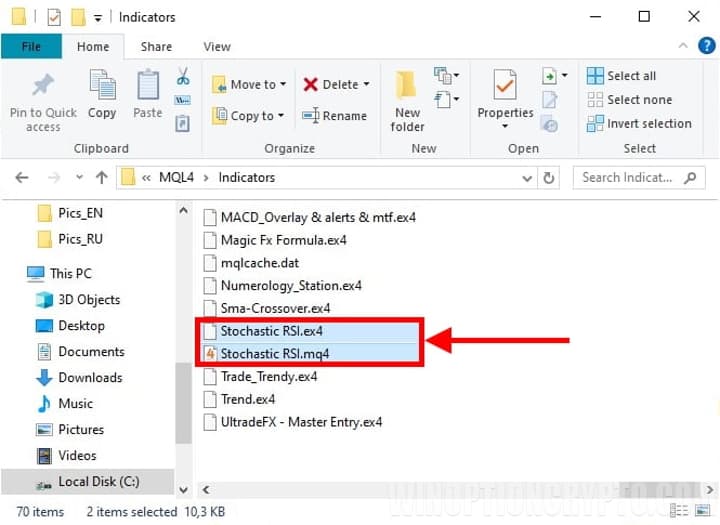Open the Delete dropdown arrow
The width and height of the screenshot is (720, 525).
coord(366,85)
